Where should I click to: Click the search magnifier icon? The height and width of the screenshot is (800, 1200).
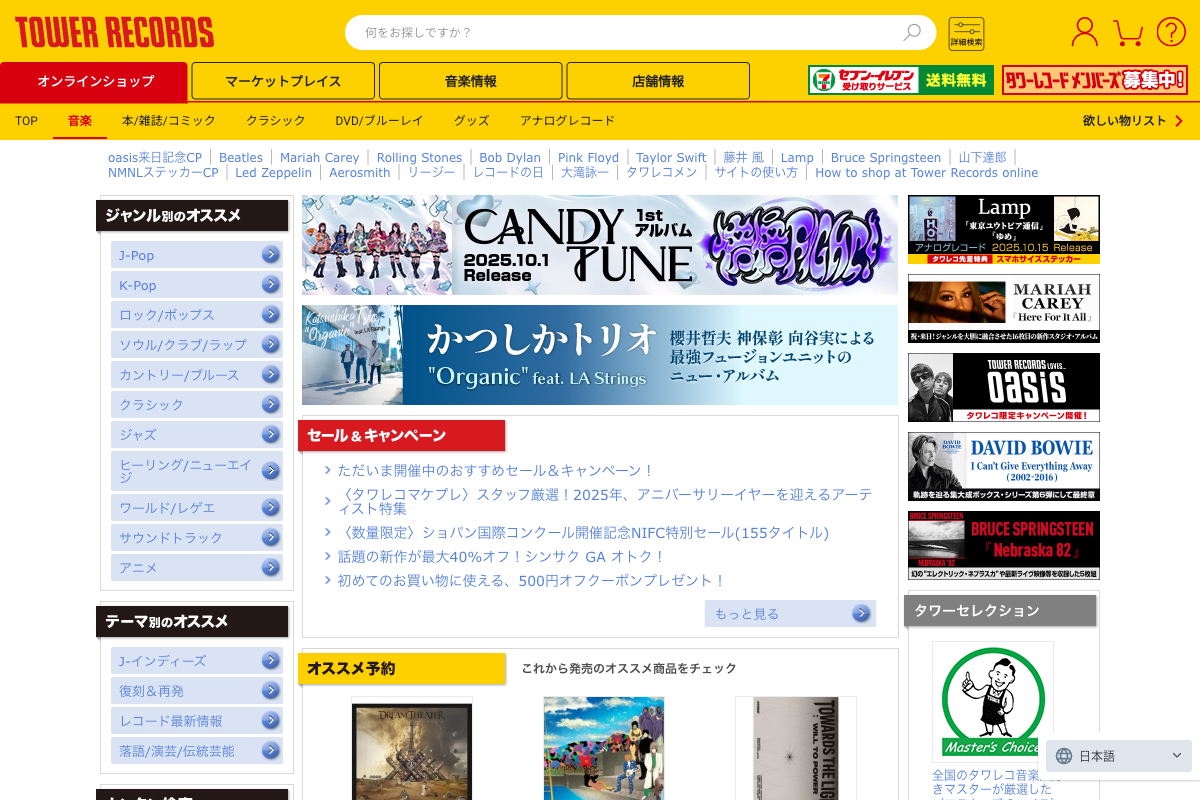pyautogui.click(x=911, y=33)
